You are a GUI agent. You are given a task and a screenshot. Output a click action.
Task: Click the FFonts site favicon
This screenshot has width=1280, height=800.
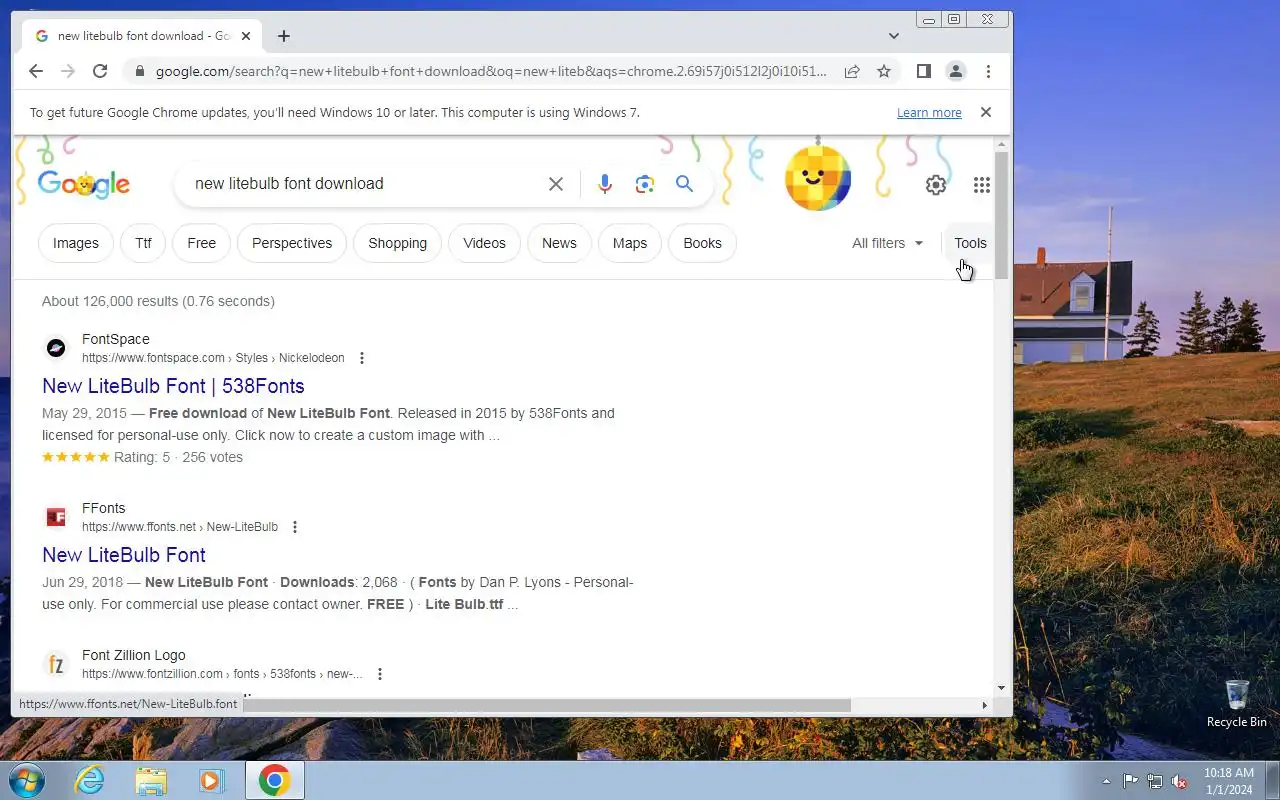pyautogui.click(x=56, y=517)
